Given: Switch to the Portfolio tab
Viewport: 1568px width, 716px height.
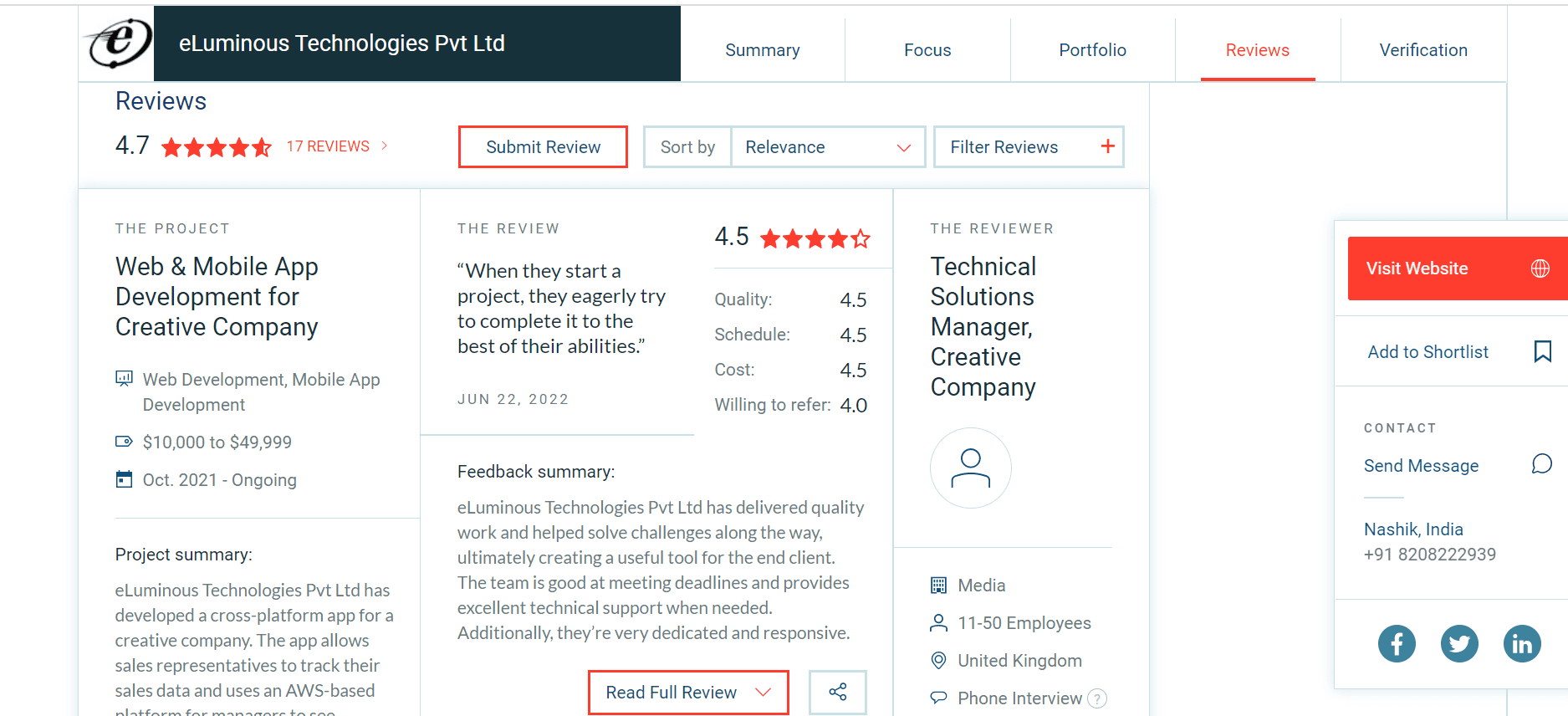Looking at the screenshot, I should [1092, 50].
